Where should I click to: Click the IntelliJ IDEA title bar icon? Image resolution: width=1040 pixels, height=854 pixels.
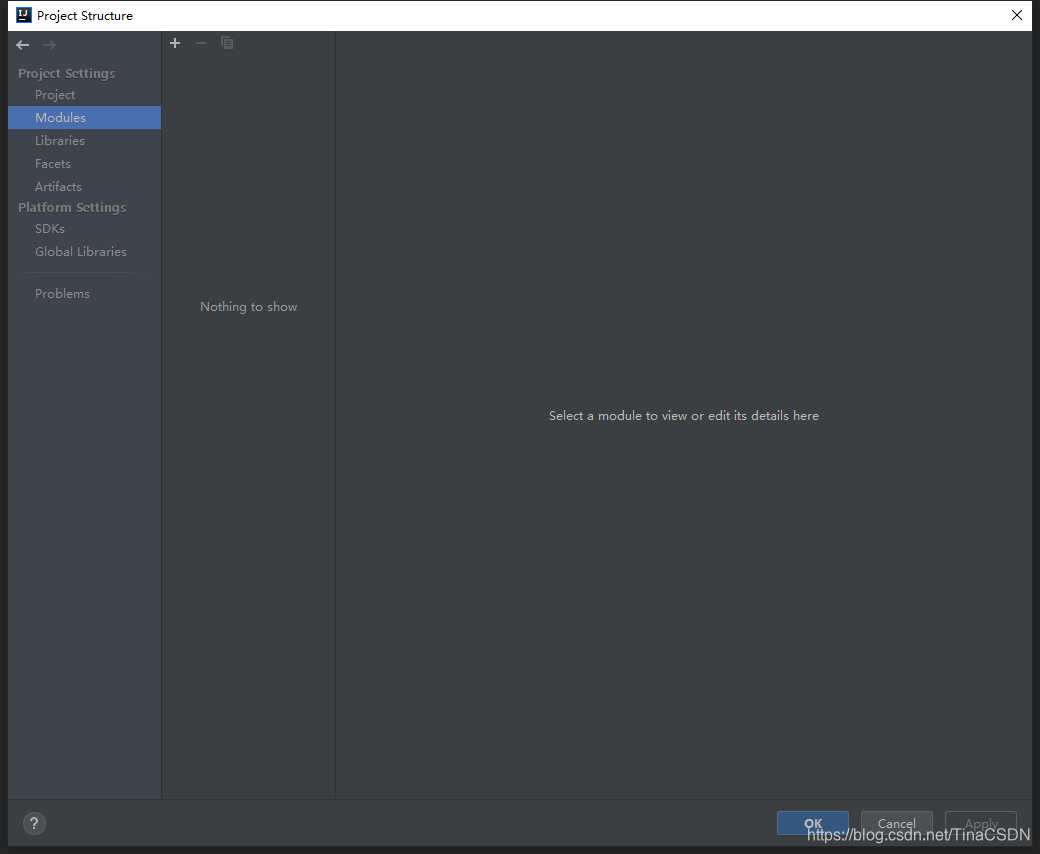pyautogui.click(x=24, y=15)
